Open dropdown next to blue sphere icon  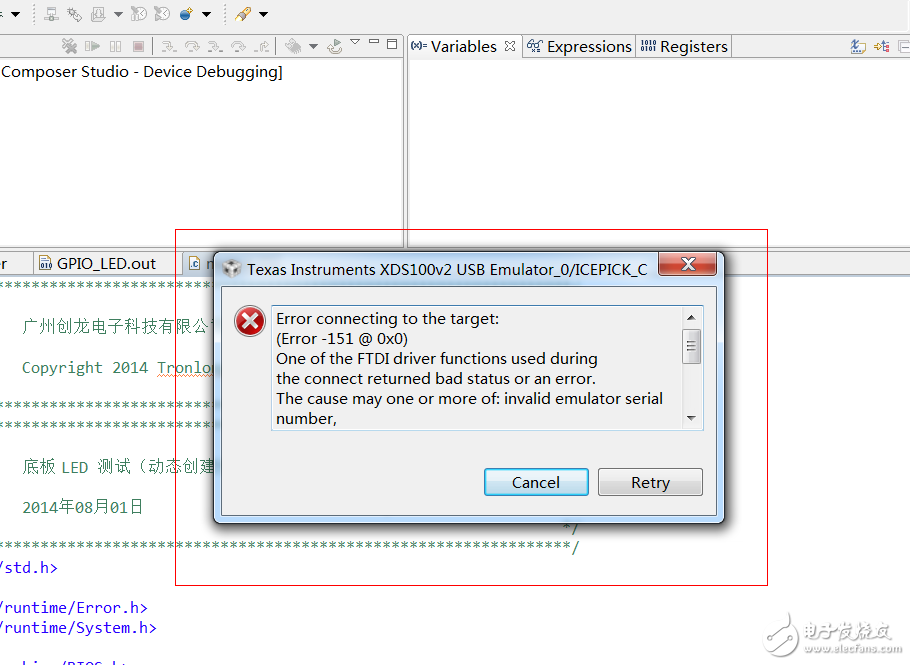pos(207,15)
